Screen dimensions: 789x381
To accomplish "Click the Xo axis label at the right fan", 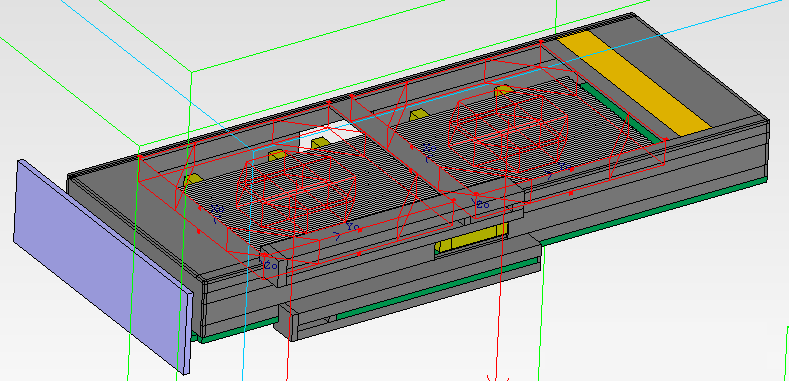I will tap(429, 148).
